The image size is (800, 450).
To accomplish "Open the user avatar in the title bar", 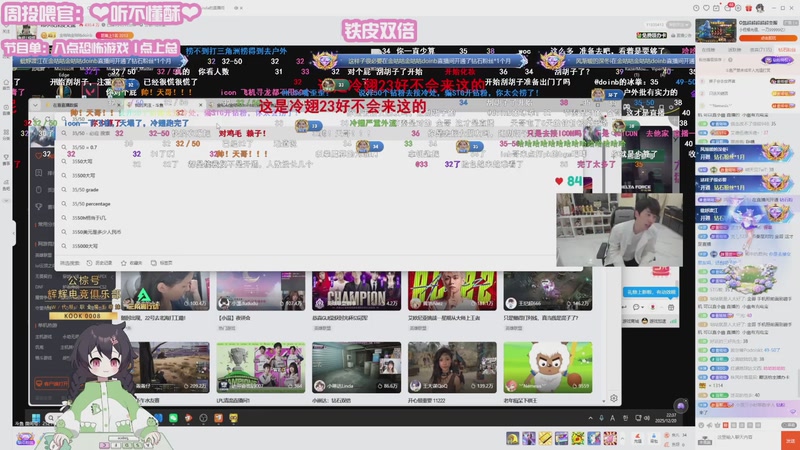I will [760, 8].
